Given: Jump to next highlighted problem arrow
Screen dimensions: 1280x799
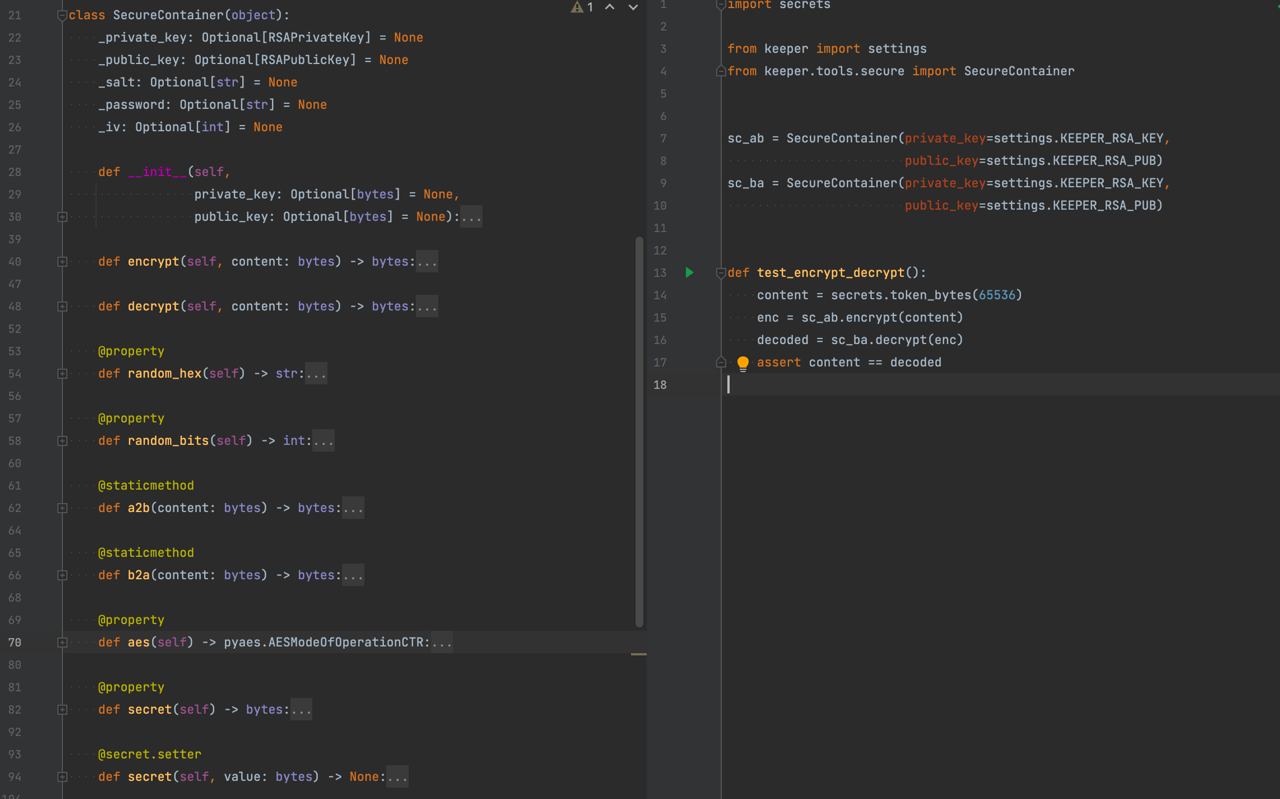Looking at the screenshot, I should pyautogui.click(x=633, y=8).
